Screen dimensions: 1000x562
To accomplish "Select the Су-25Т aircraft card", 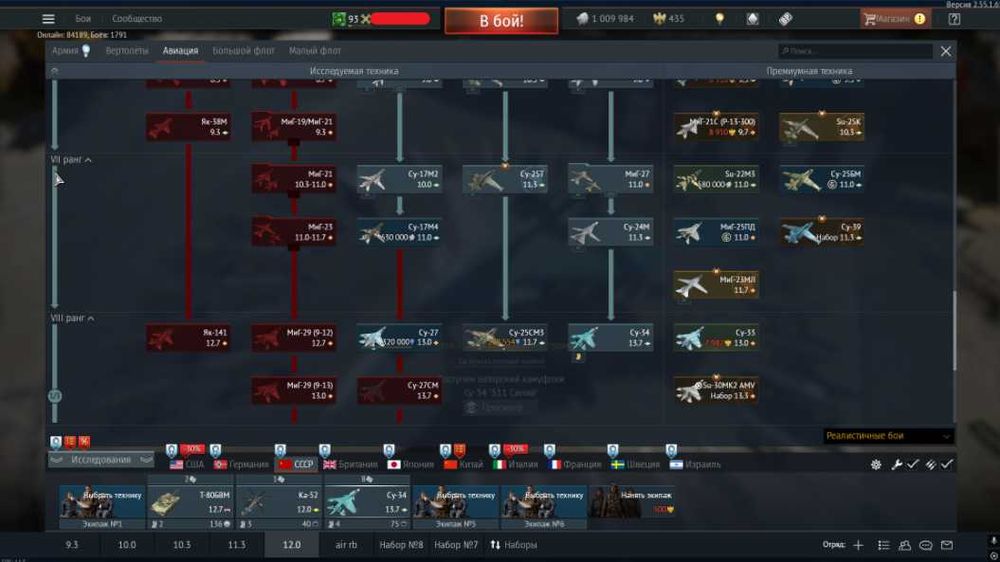I will tap(504, 179).
